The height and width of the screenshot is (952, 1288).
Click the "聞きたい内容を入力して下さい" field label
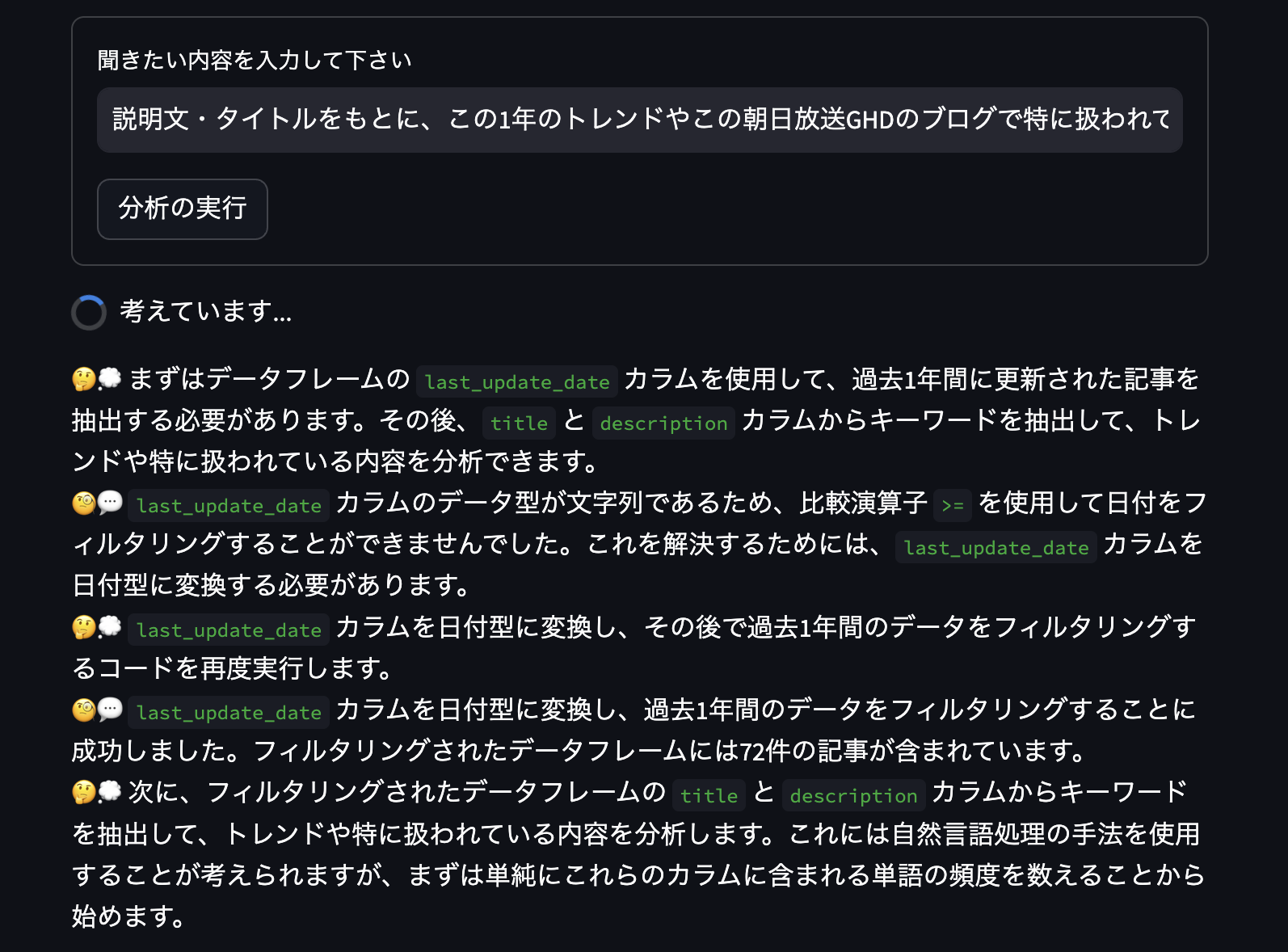255,61
